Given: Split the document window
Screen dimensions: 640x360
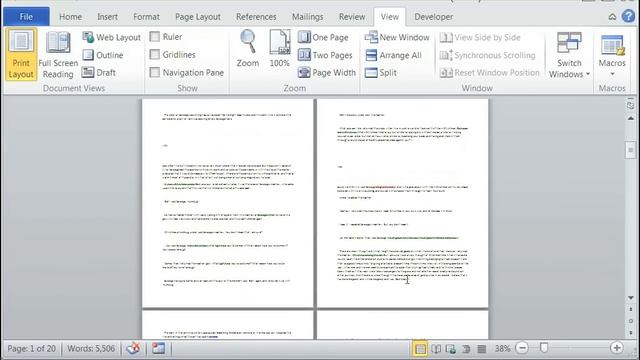Looking at the screenshot, I should click(380, 72).
